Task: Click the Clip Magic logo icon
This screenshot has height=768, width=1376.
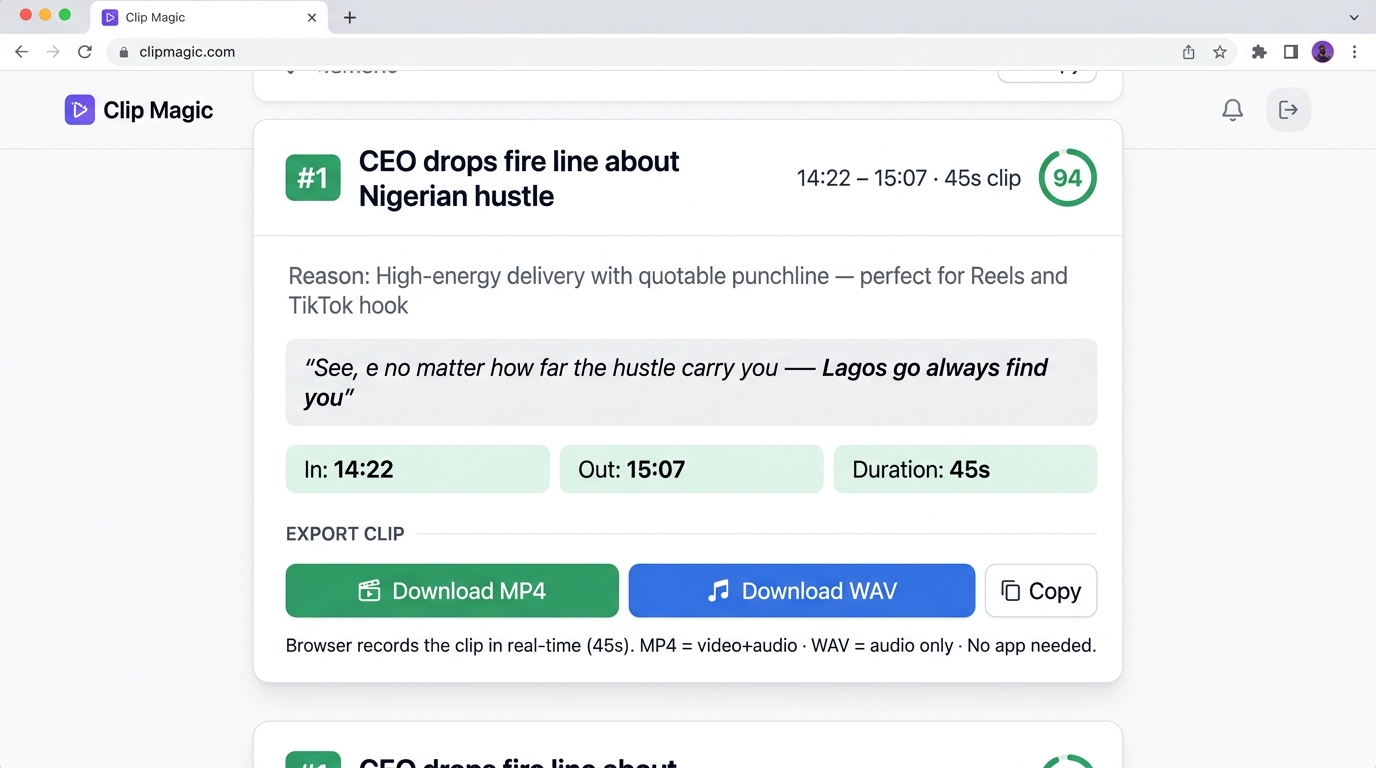Action: pos(80,110)
